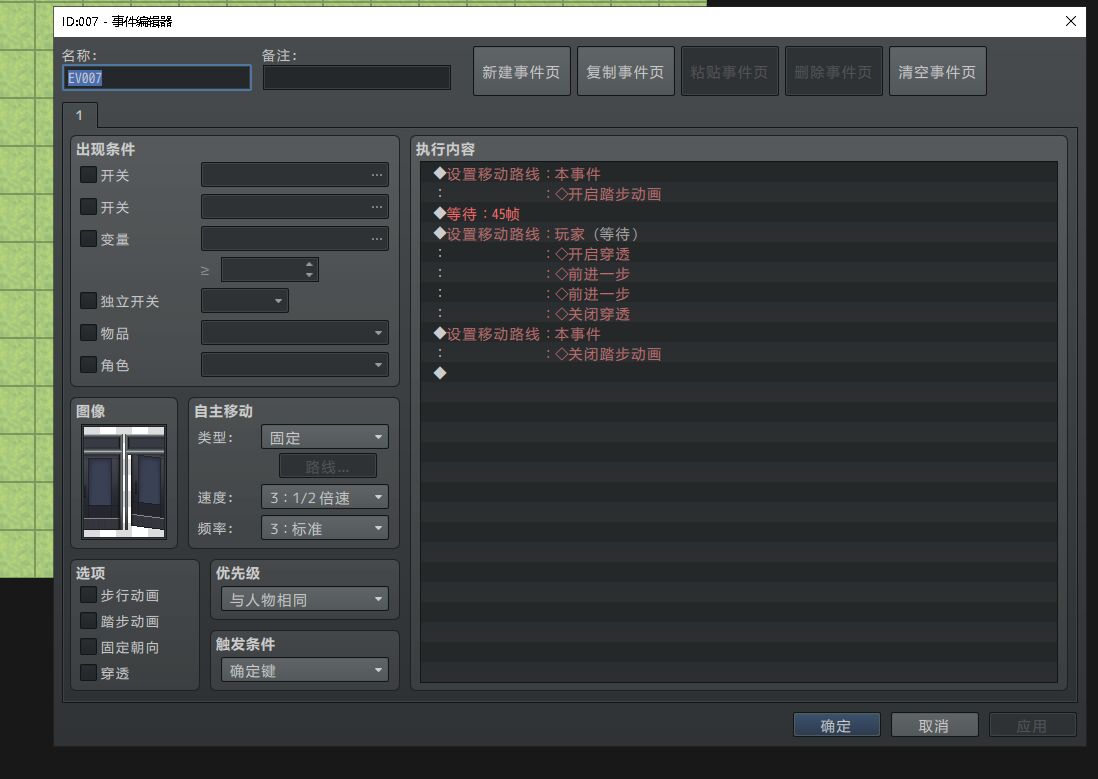Screen dimensions: 1098x779
Task: Open the 物品 selection dropdown
Action: click(295, 333)
